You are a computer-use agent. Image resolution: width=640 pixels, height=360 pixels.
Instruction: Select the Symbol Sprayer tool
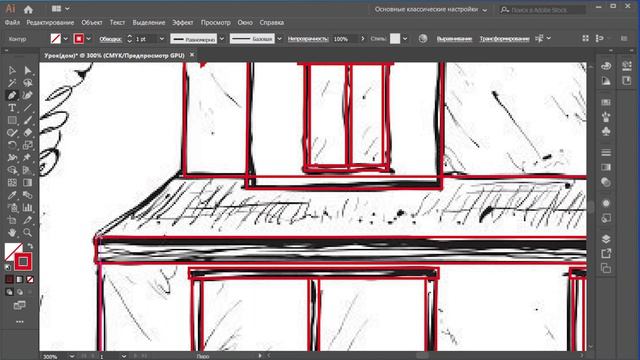tap(12, 208)
